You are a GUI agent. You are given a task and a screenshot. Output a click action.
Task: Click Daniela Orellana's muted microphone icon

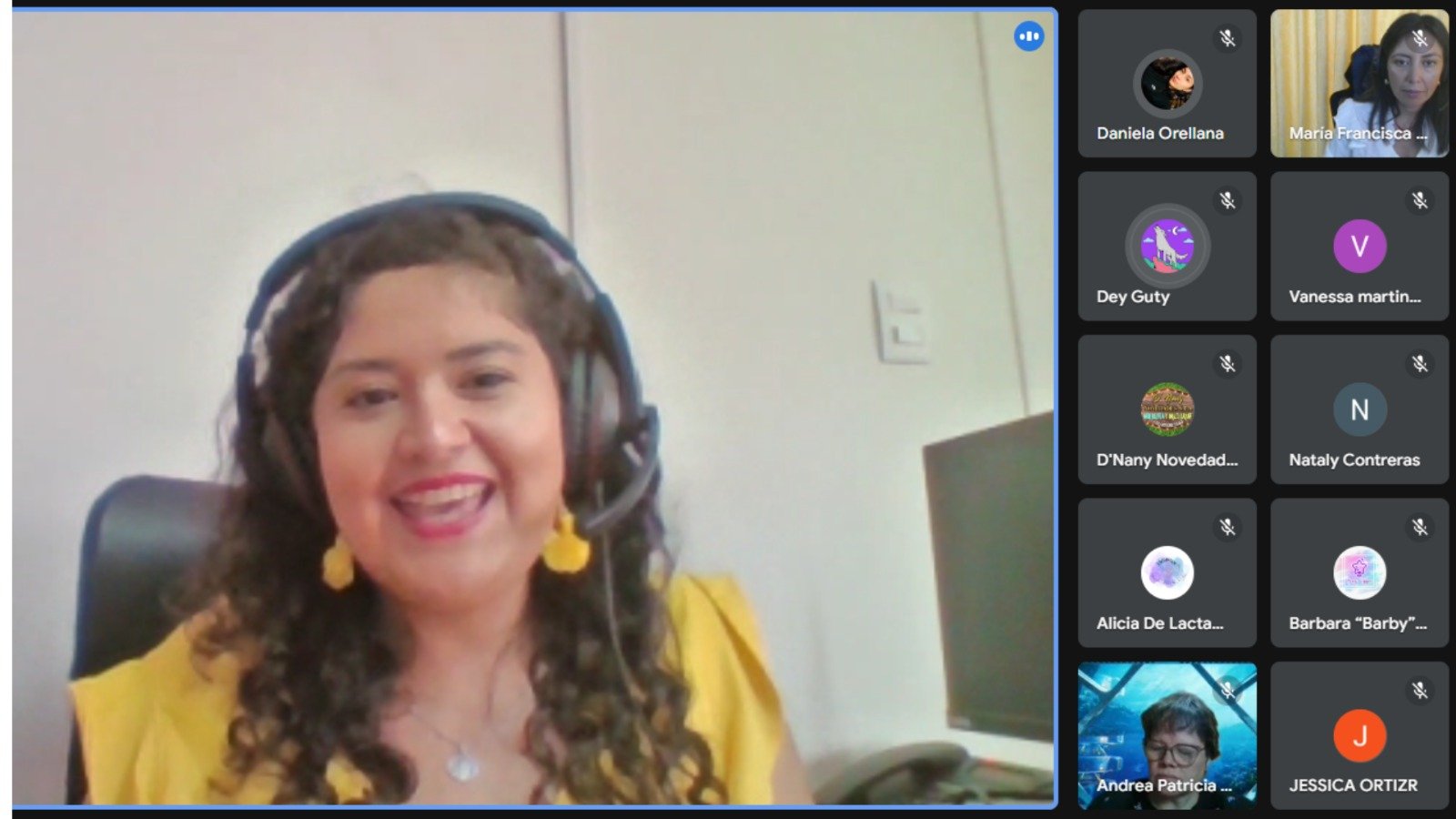point(1228,38)
